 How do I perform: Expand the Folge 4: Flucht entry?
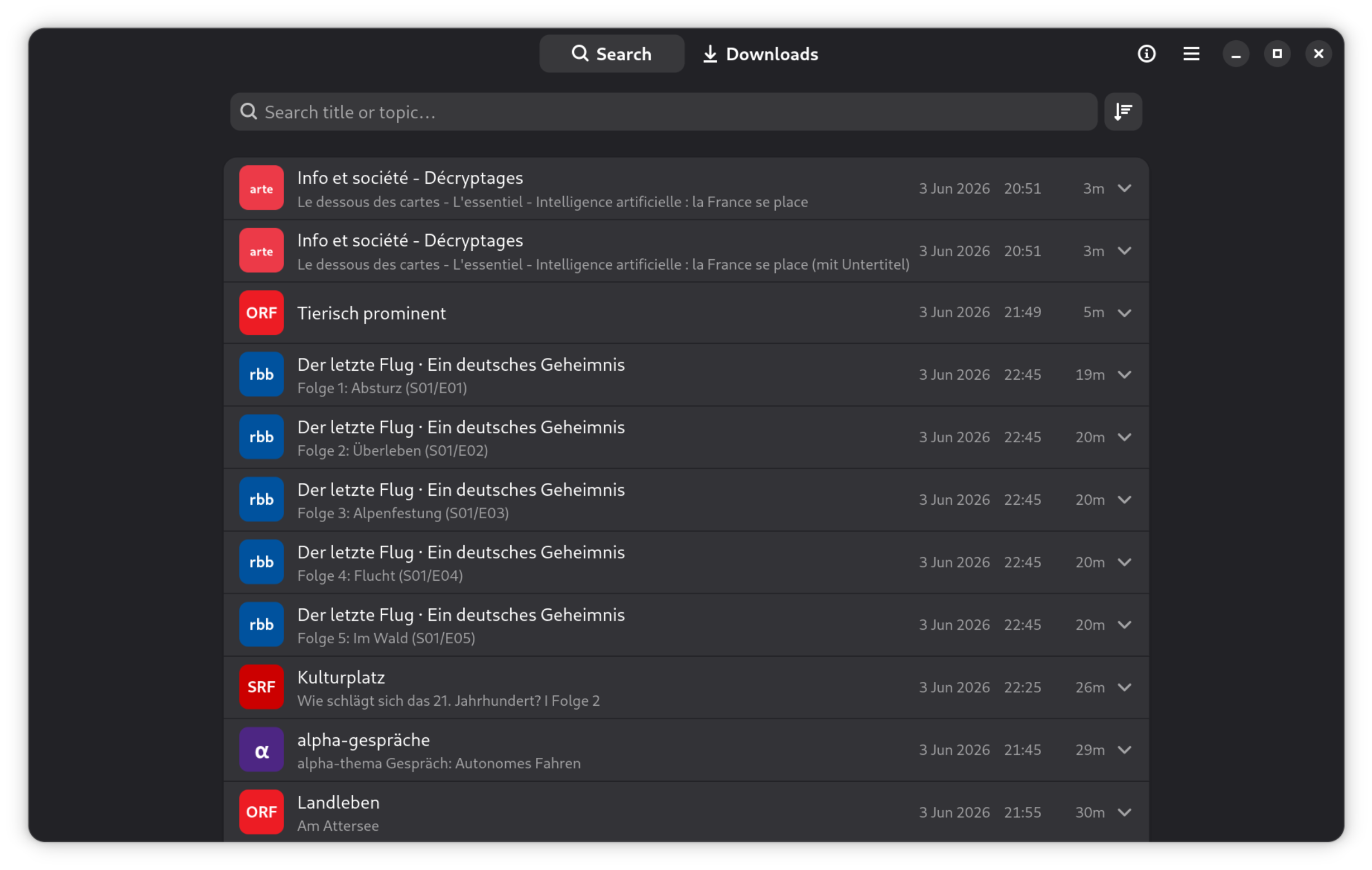(x=1124, y=562)
